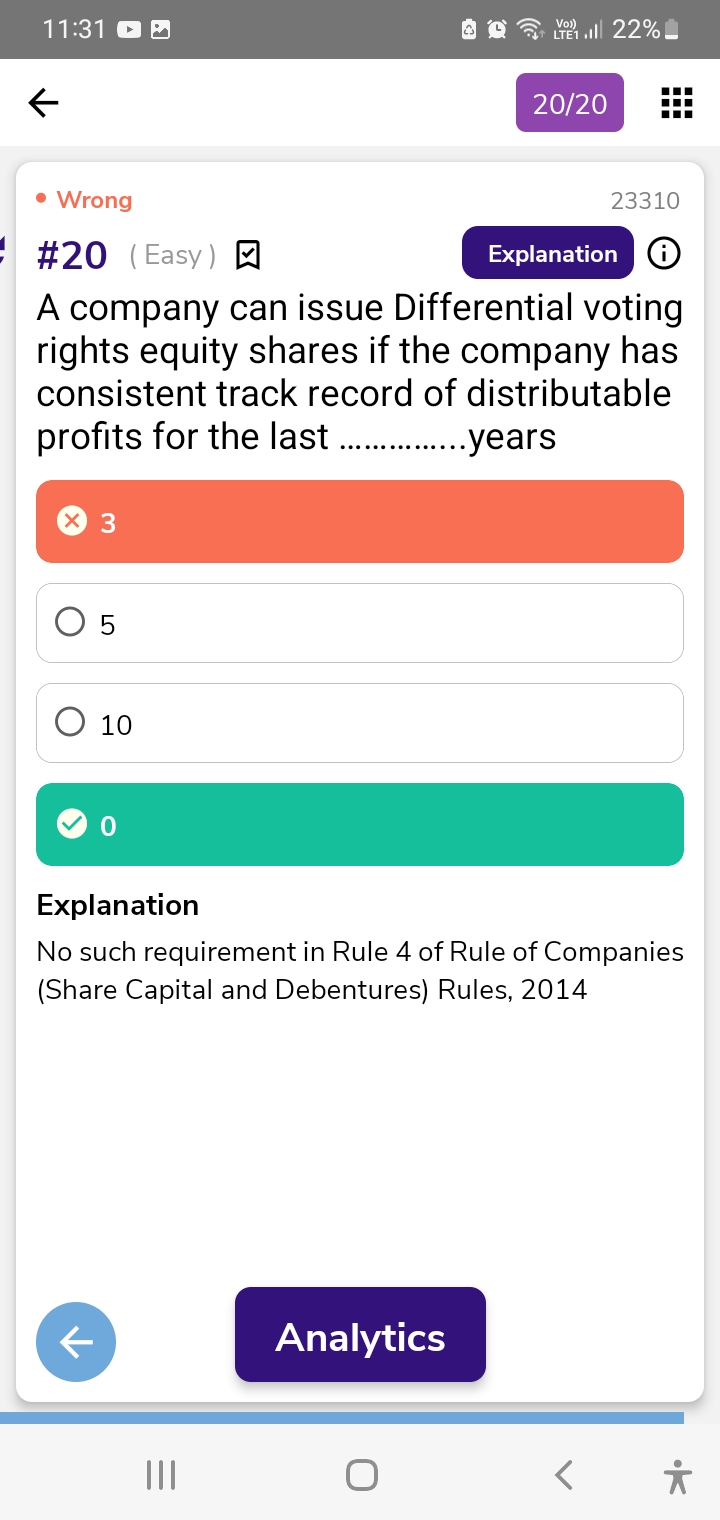This screenshot has height=1520, width=720.
Task: Select answer option 5
Action: click(360, 623)
